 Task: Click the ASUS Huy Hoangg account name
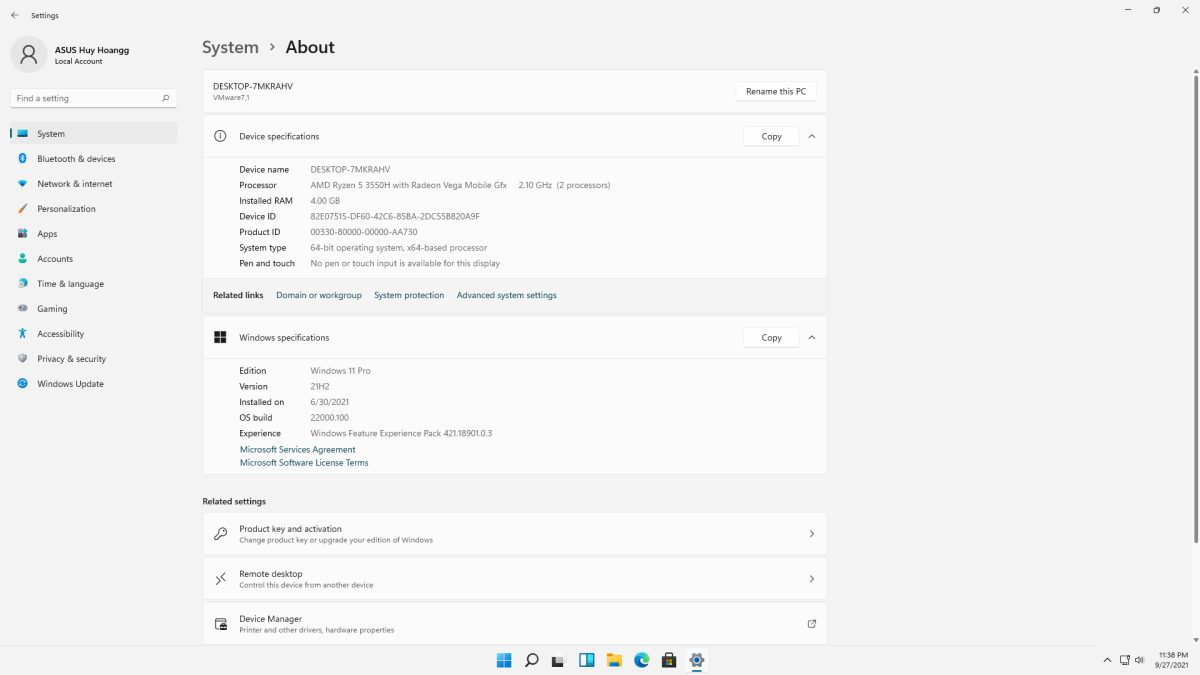click(92, 50)
